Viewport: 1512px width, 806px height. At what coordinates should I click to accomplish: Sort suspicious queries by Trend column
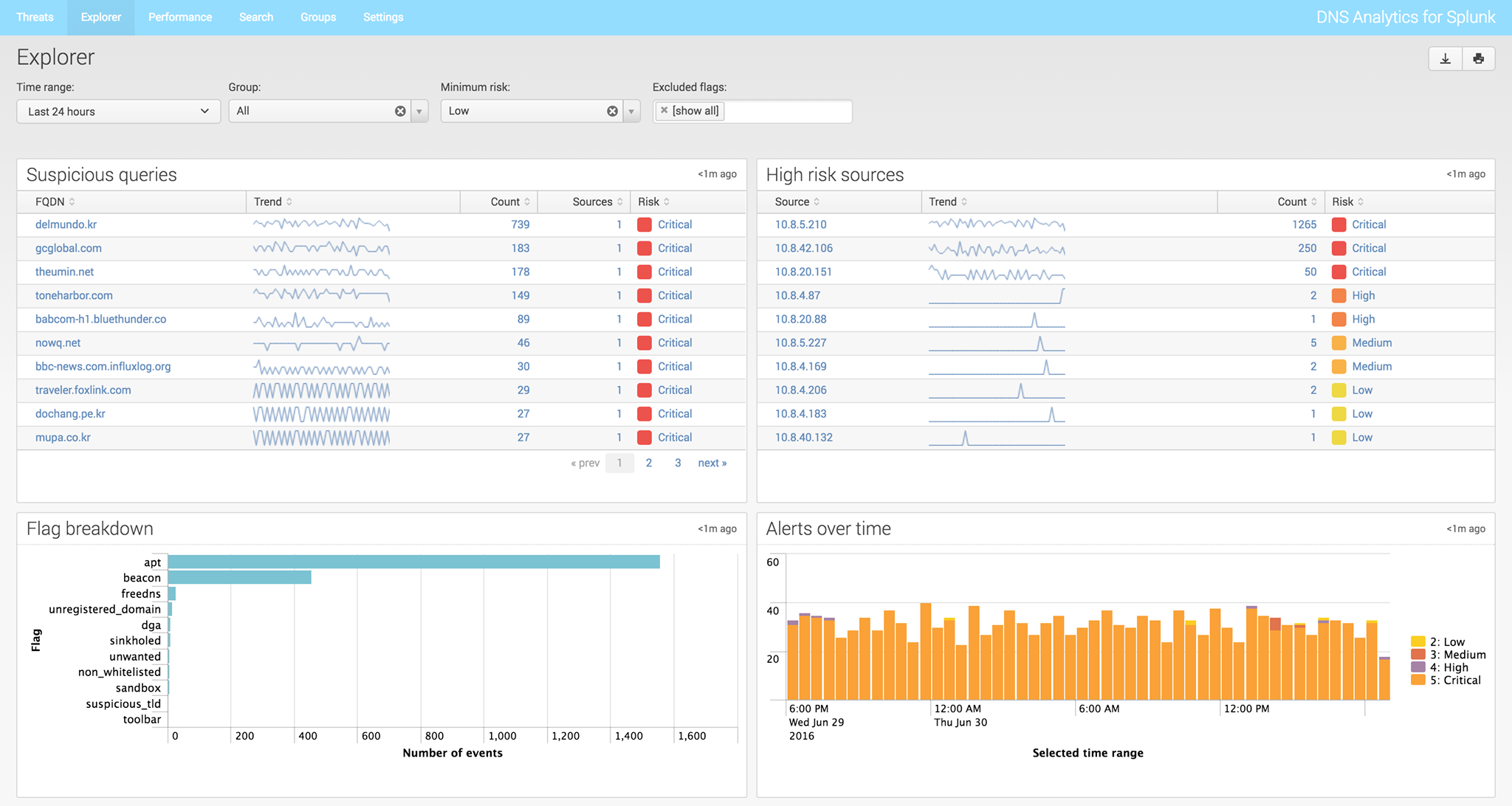click(273, 202)
